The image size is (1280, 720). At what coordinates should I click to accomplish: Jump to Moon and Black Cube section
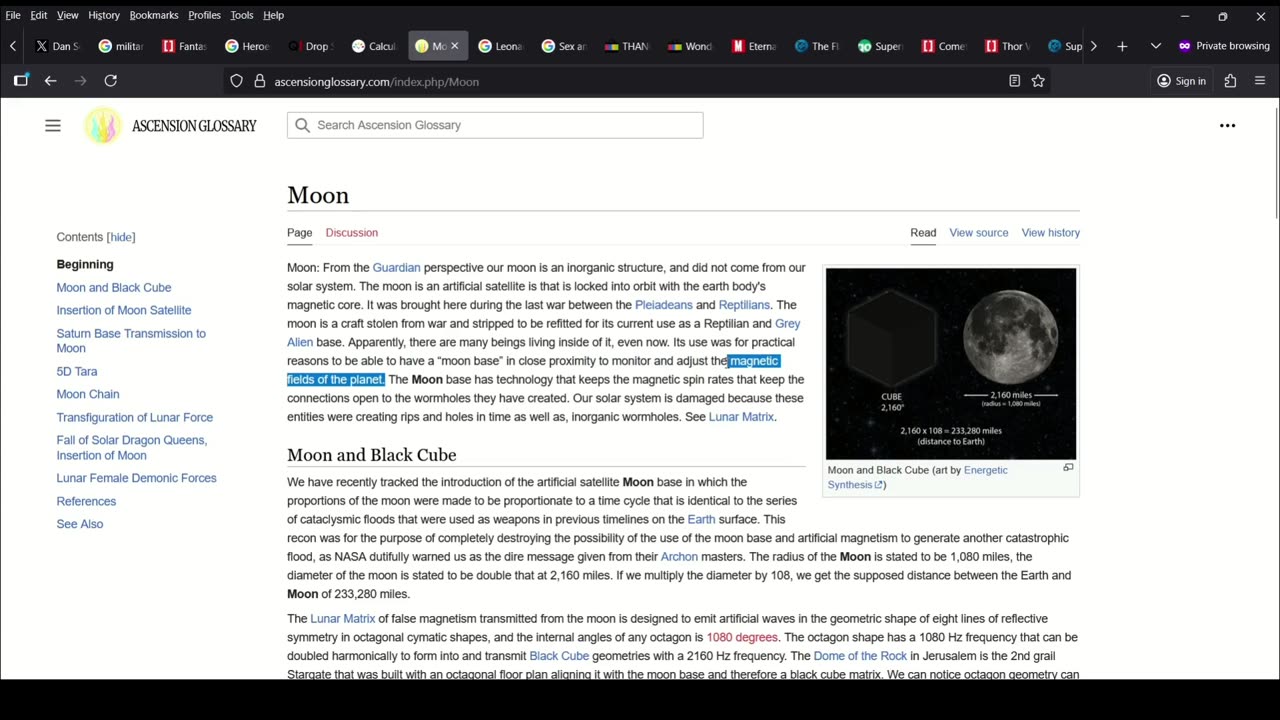click(113, 287)
